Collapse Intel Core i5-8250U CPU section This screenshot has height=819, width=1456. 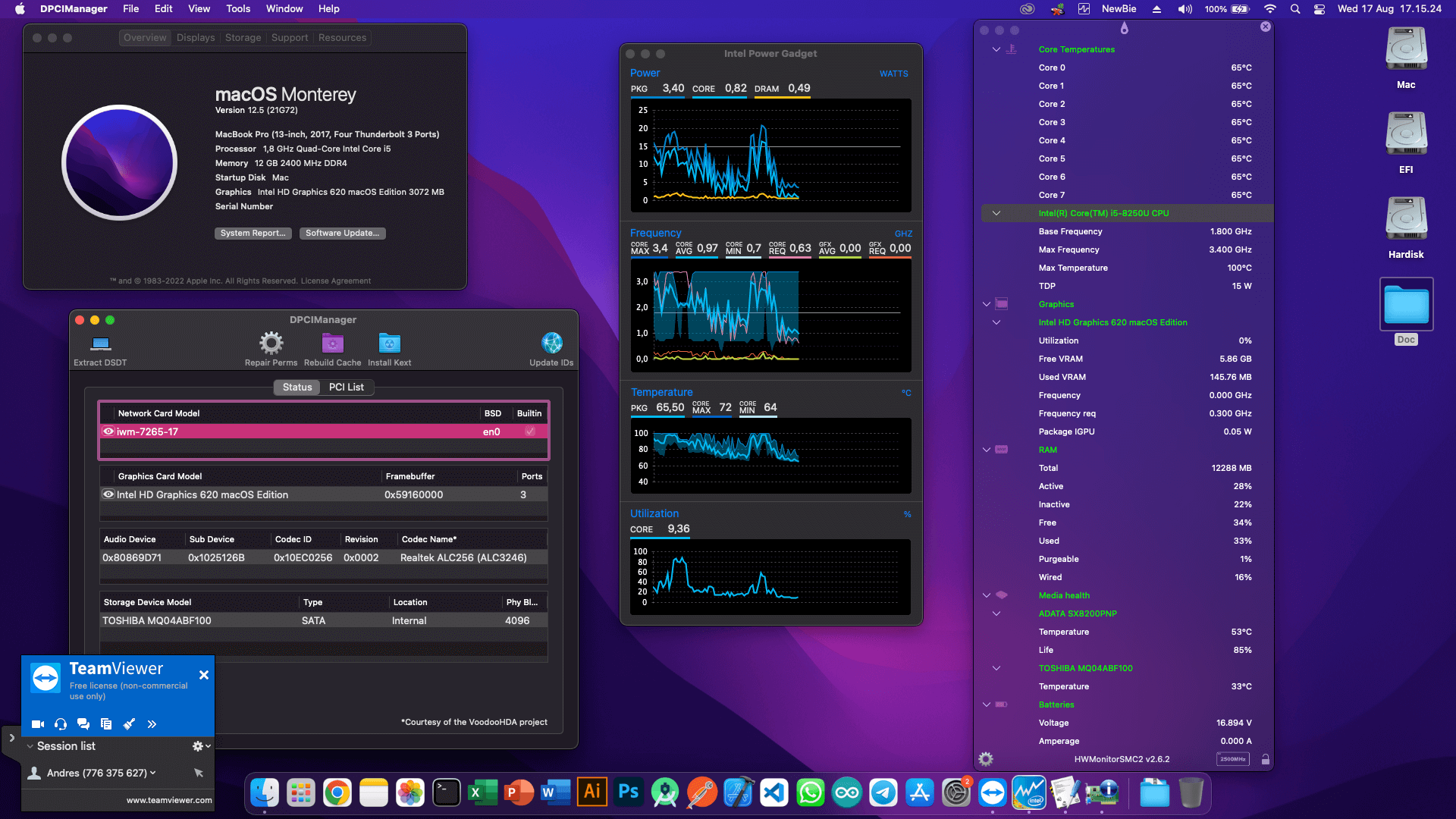(996, 213)
